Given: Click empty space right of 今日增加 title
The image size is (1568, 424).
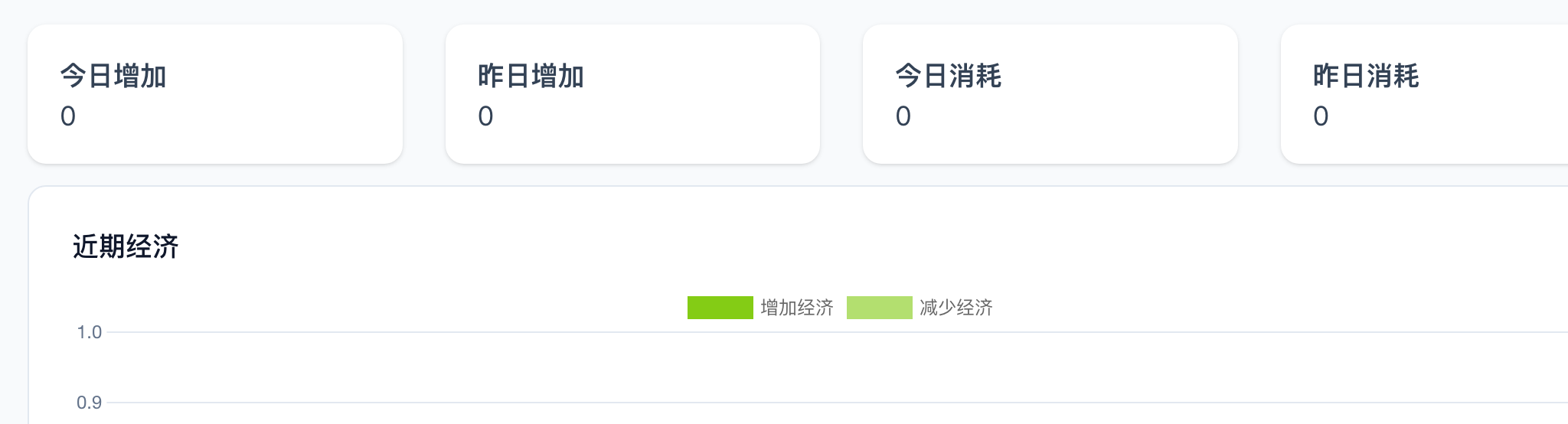Looking at the screenshot, I should 291,77.
